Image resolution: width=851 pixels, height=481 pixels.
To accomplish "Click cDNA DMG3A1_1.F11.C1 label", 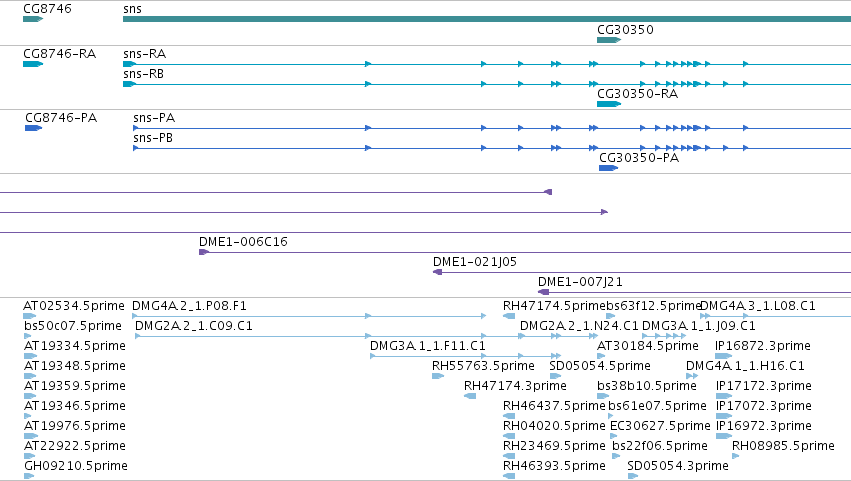I will point(428,346).
